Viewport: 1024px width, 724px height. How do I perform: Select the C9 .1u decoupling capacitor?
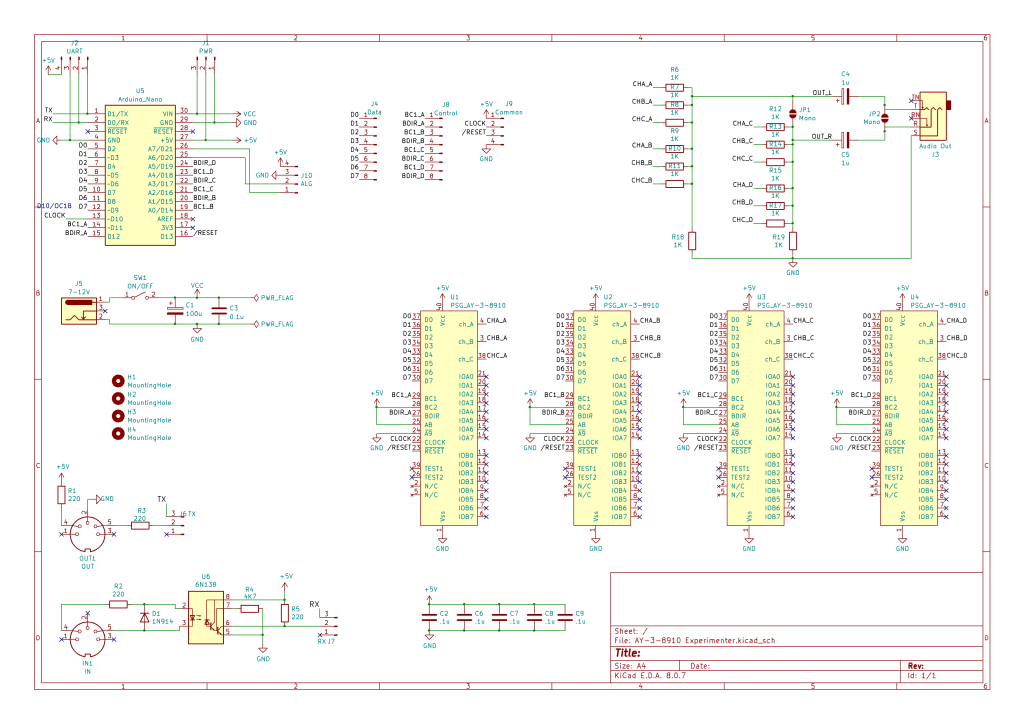(565, 617)
